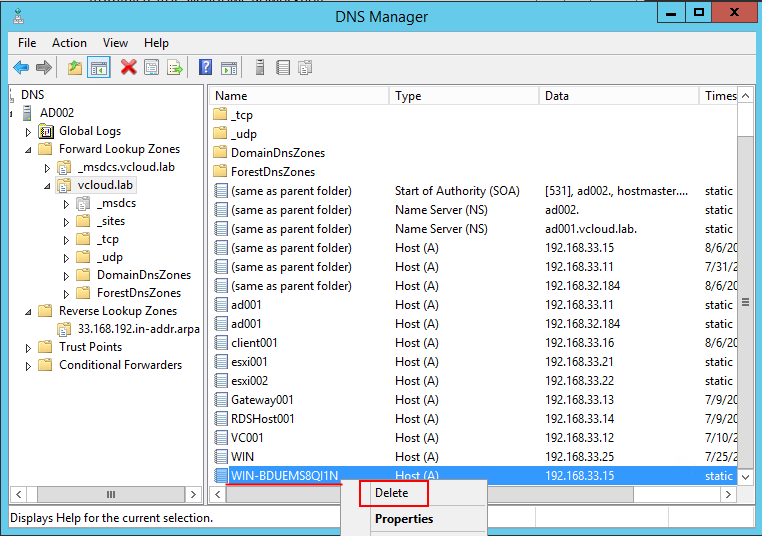Click the _tcp folder icon in records list
Viewport: 762px width, 536px height.
tap(220, 115)
